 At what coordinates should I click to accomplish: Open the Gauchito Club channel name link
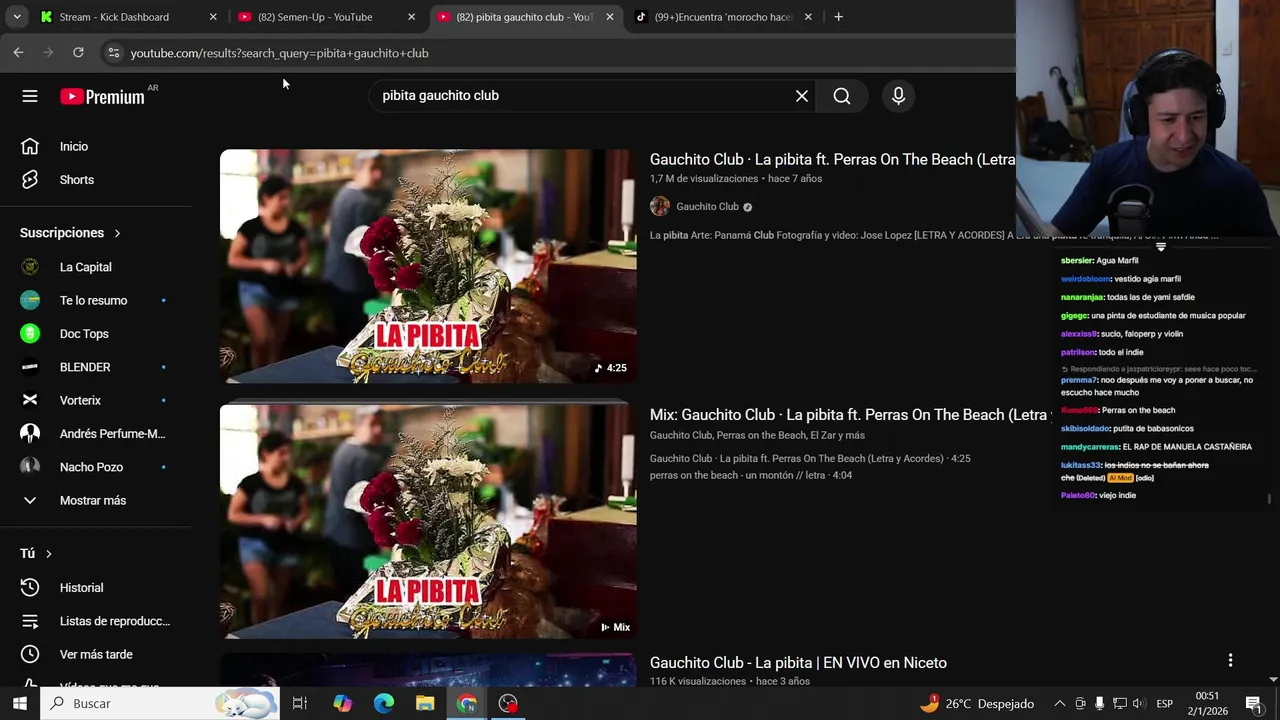pyautogui.click(x=707, y=207)
